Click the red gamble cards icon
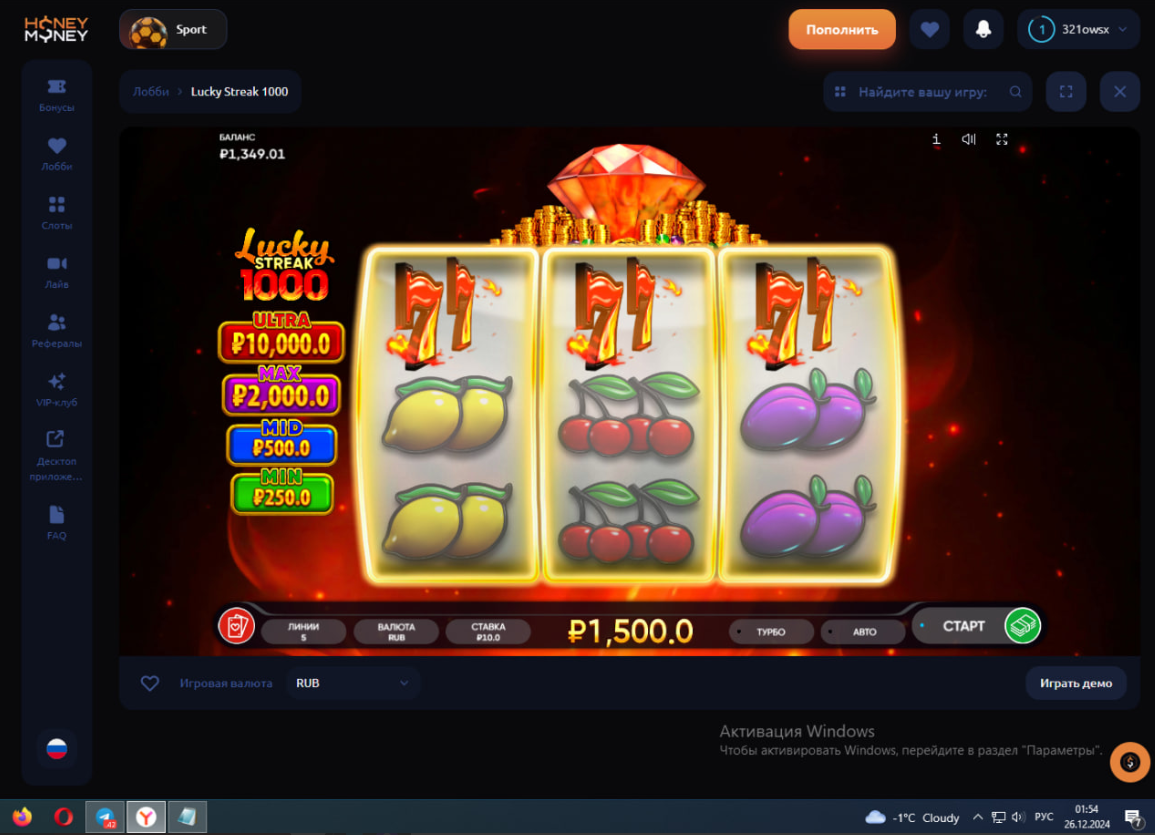This screenshot has width=1155, height=835. pos(236,626)
